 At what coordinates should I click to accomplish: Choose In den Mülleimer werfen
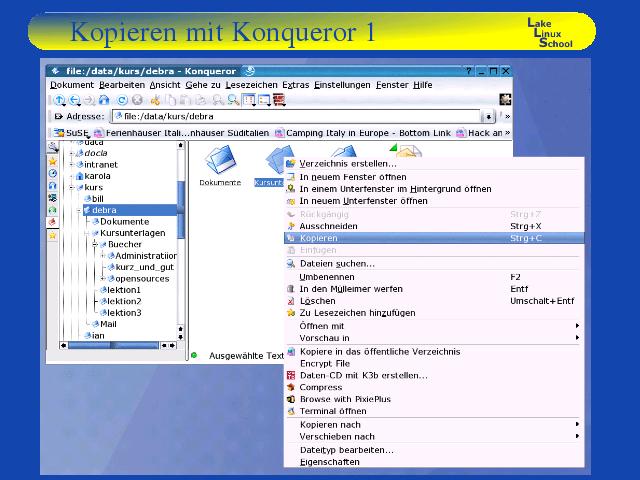pos(434,289)
